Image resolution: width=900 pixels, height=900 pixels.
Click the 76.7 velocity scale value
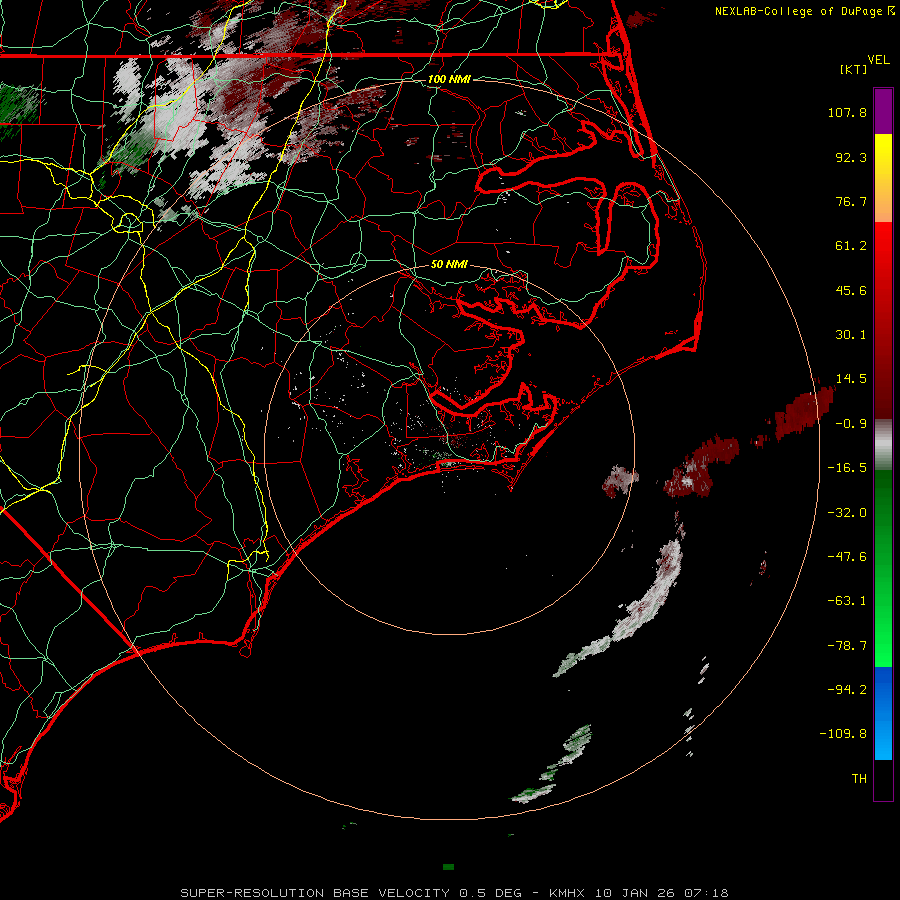851,201
